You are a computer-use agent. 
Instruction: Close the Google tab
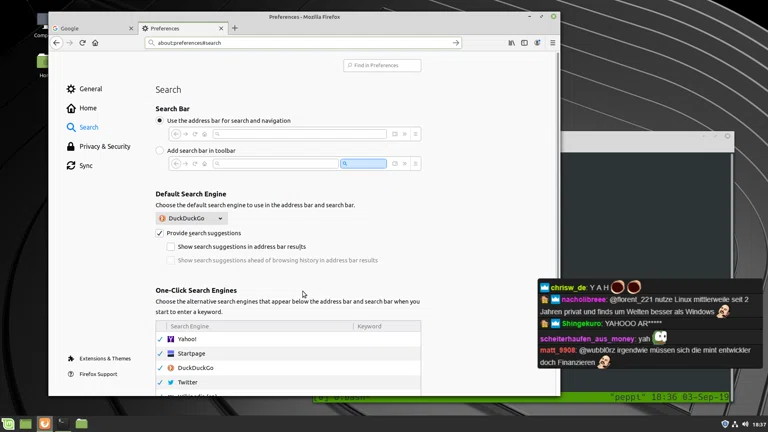[x=131, y=28]
